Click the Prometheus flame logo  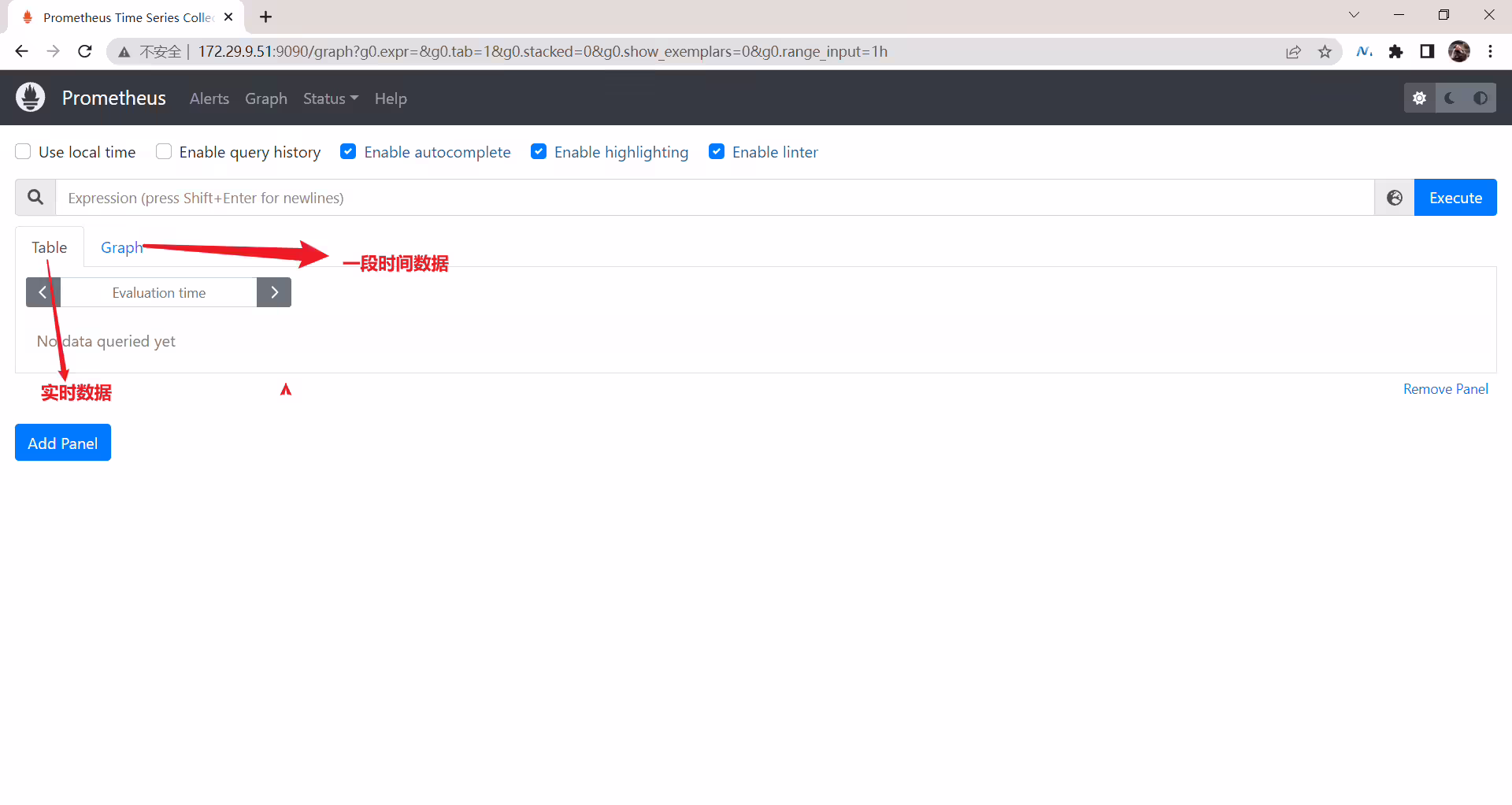coord(31,98)
